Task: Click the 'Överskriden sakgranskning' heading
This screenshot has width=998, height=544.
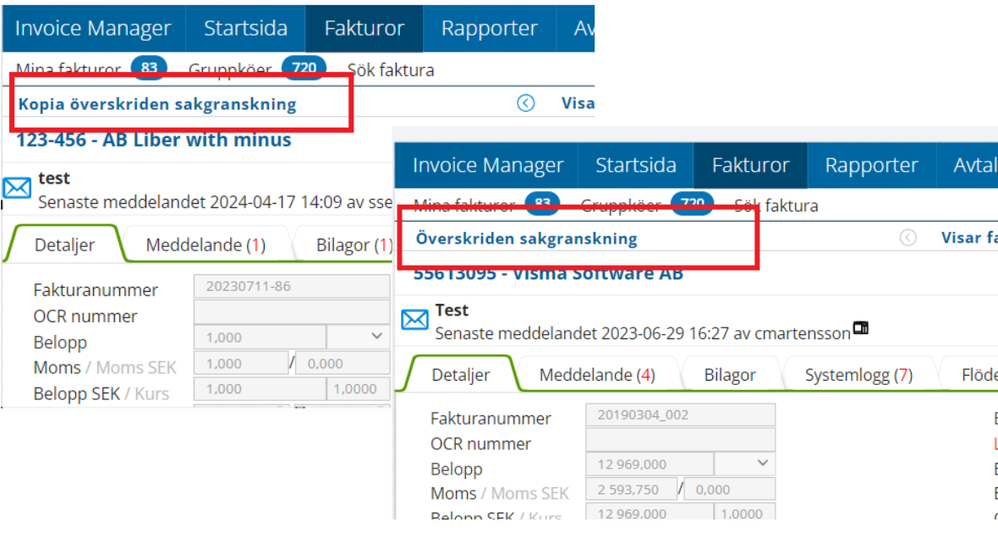Action: 526,239
